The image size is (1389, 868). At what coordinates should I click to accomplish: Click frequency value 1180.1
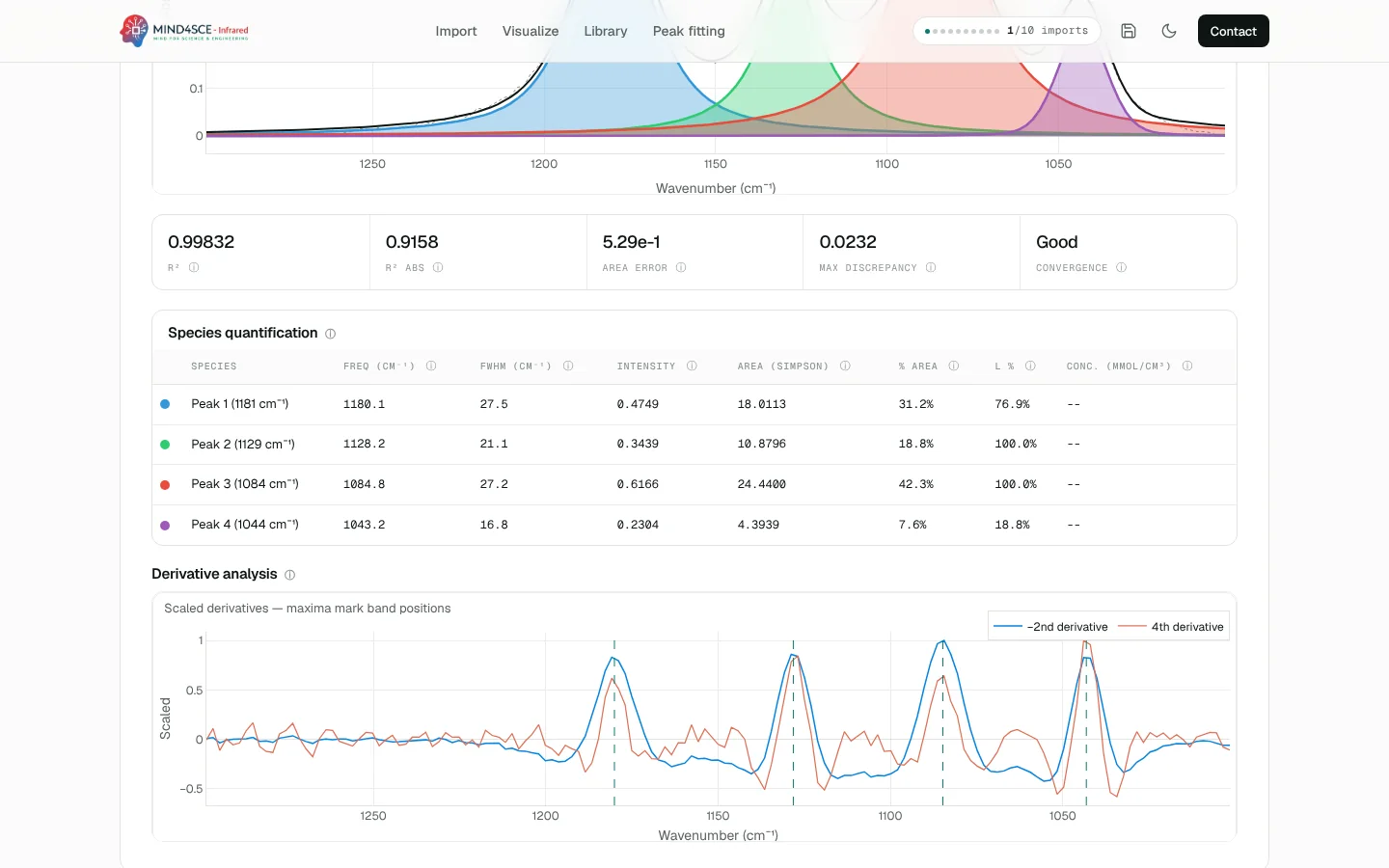pyautogui.click(x=364, y=404)
